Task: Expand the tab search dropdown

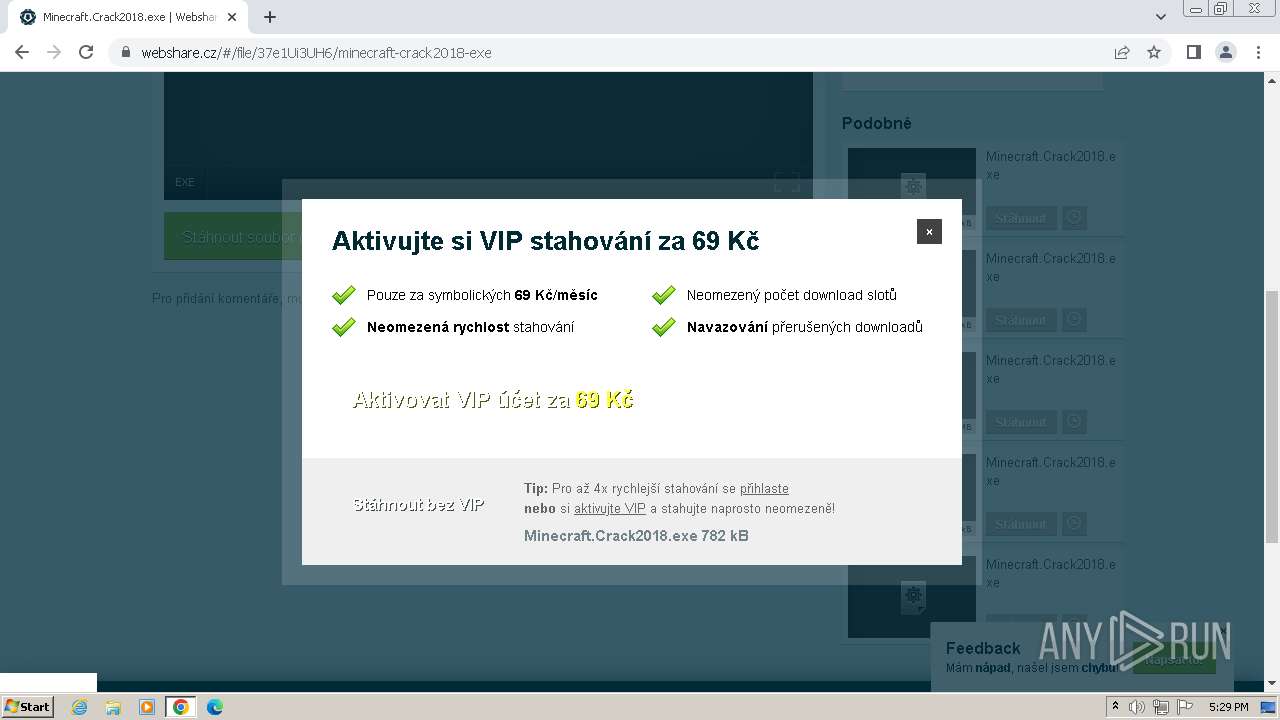Action: point(1161,17)
